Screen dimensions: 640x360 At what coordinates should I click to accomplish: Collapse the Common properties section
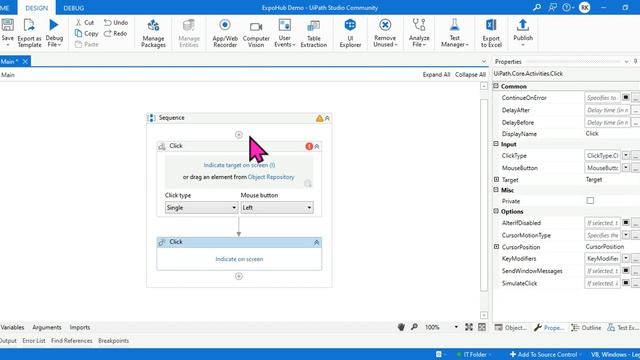[x=496, y=86]
